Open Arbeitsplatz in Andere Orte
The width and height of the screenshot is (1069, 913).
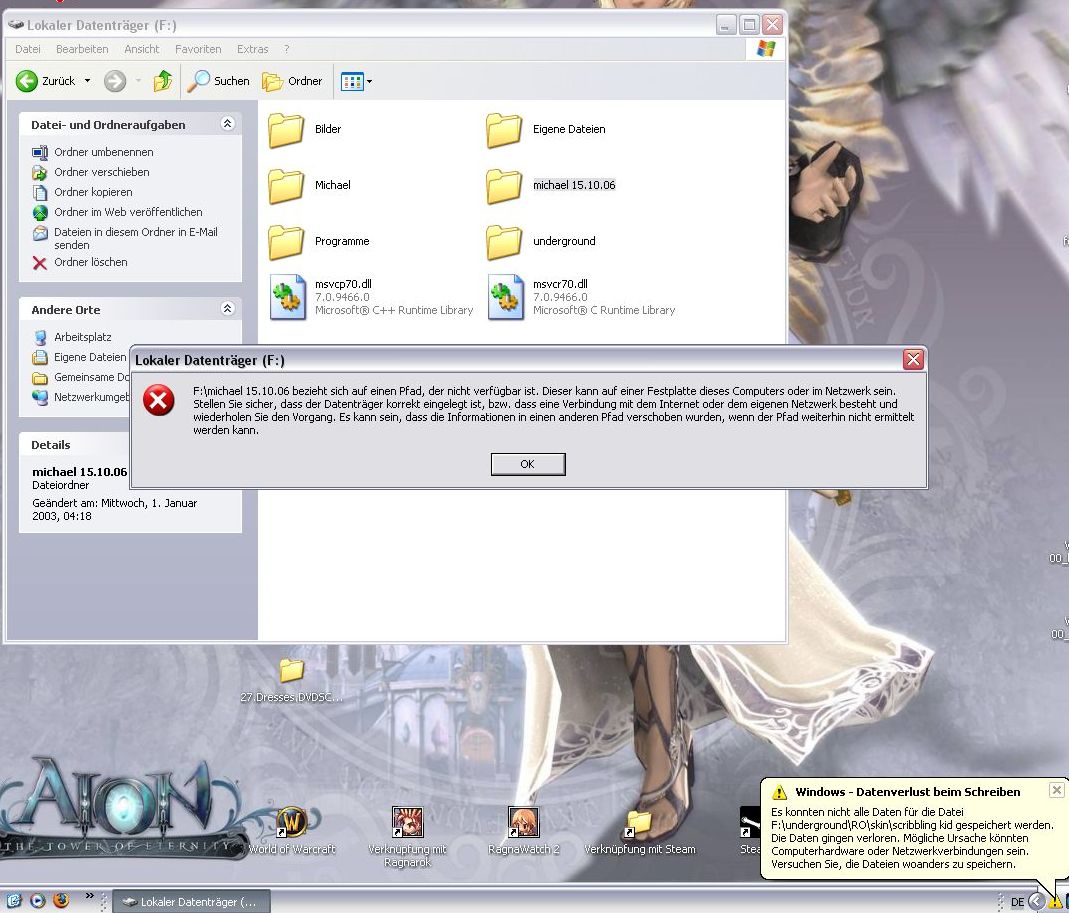click(x=82, y=337)
